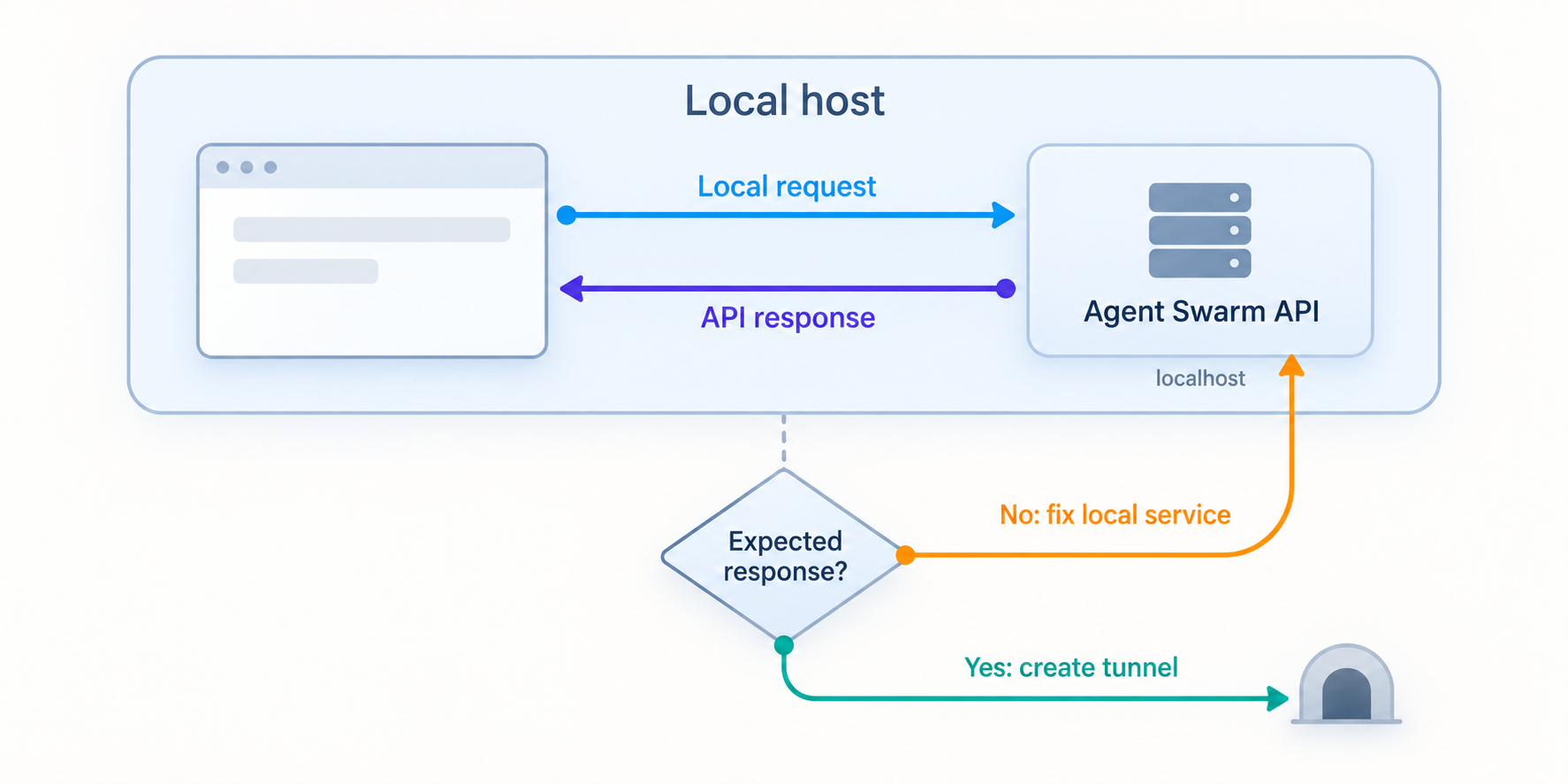Click the tunnel icon
Viewport: 1568px width, 784px height.
(1346, 684)
